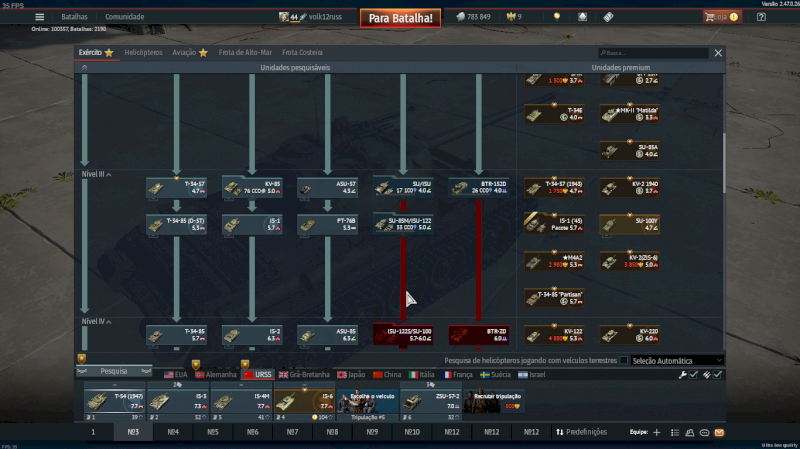Select the IS-6 crew slot
This screenshot has width=800, height=449.
click(304, 401)
